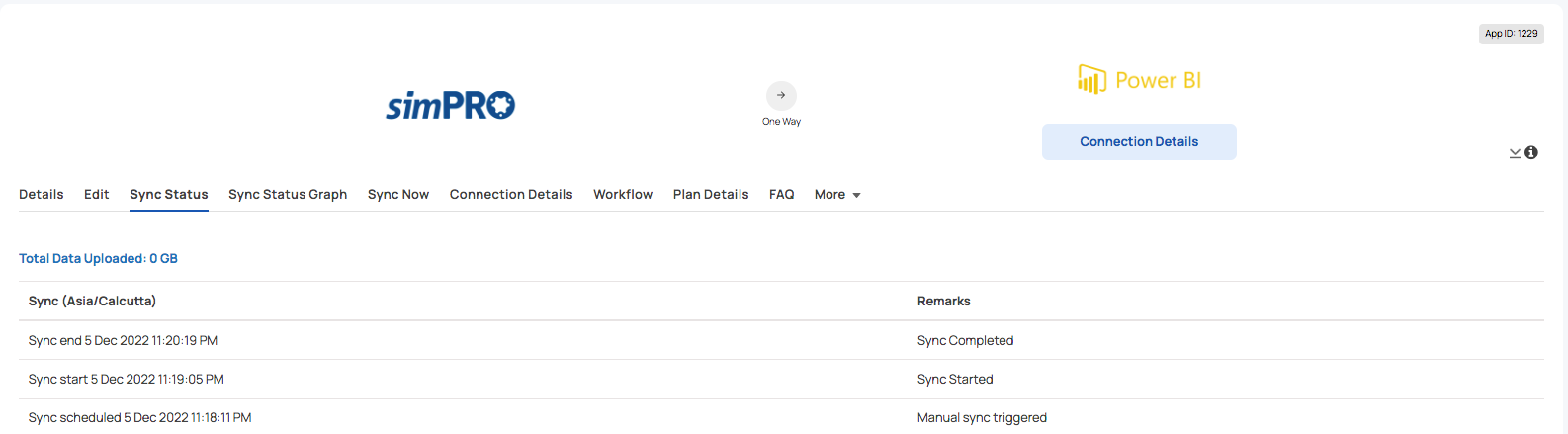Switch to the Edit tab

tap(97, 194)
